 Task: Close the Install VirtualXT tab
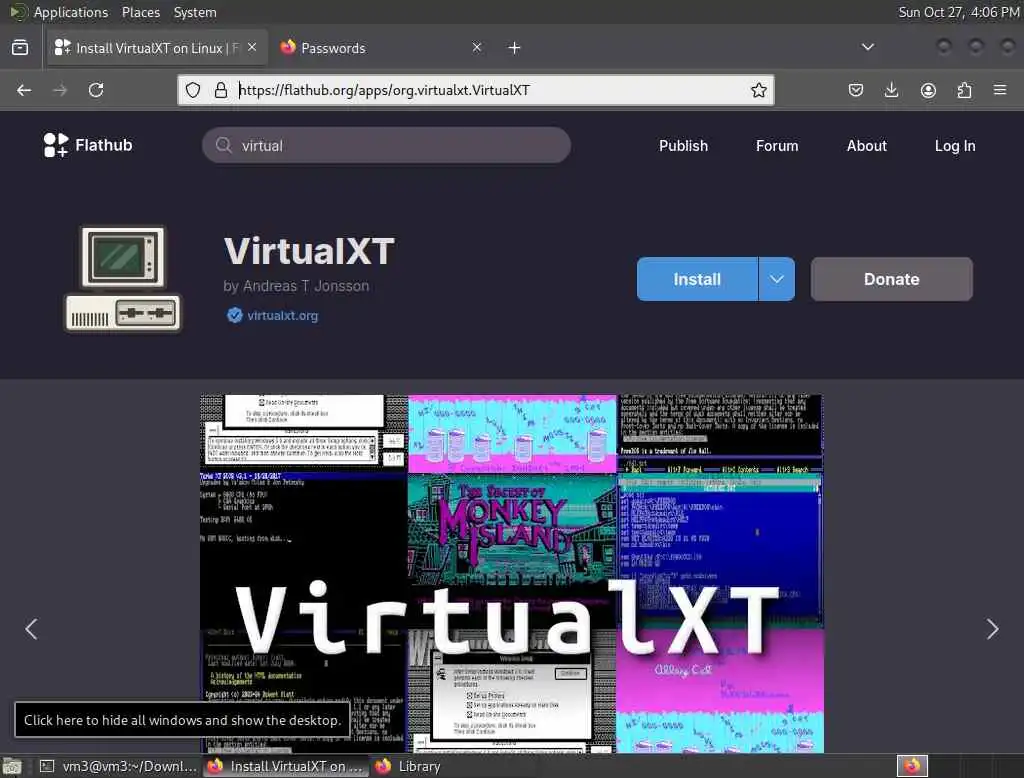pyautogui.click(x=252, y=47)
